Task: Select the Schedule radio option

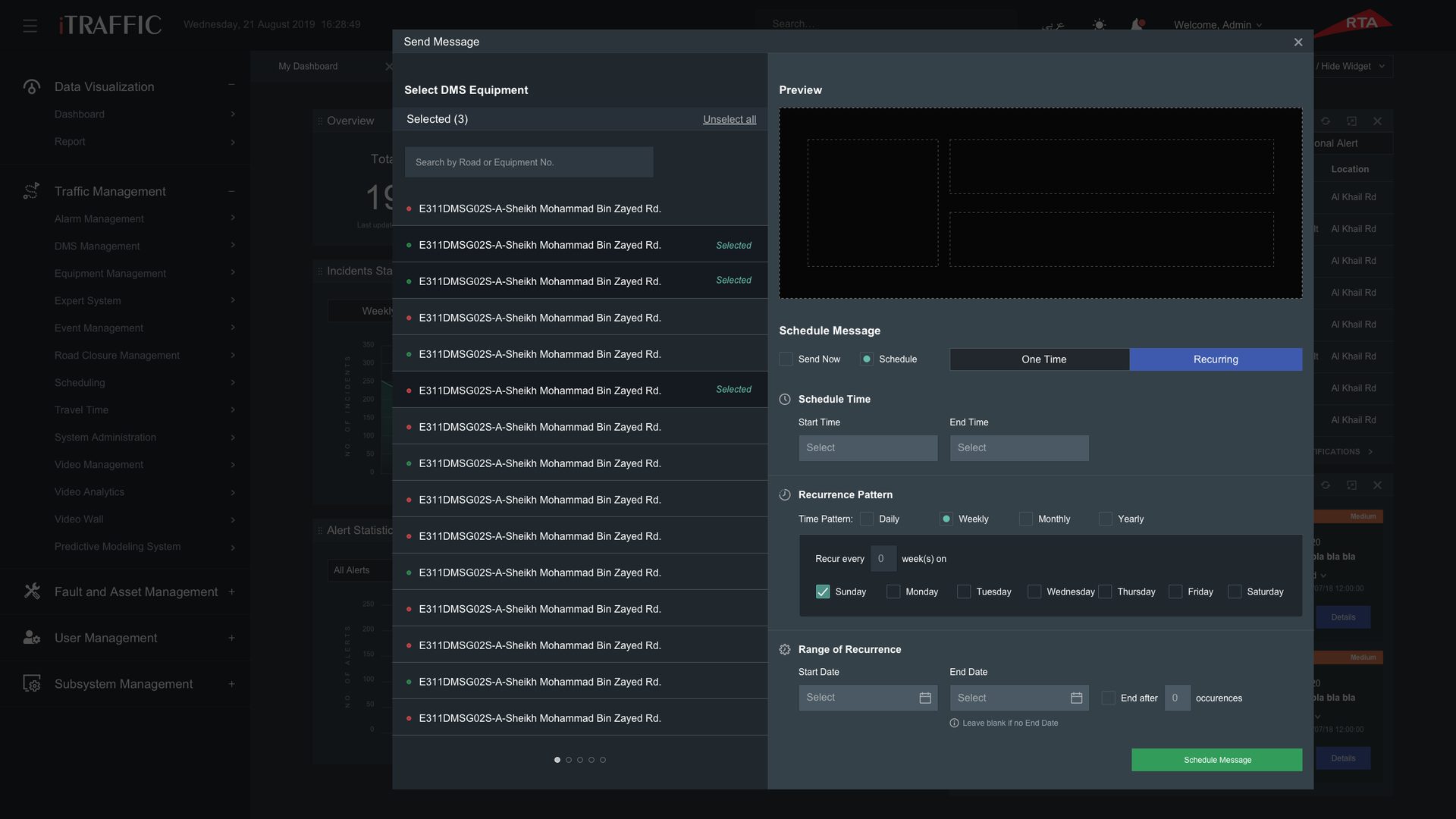Action: coord(867,359)
